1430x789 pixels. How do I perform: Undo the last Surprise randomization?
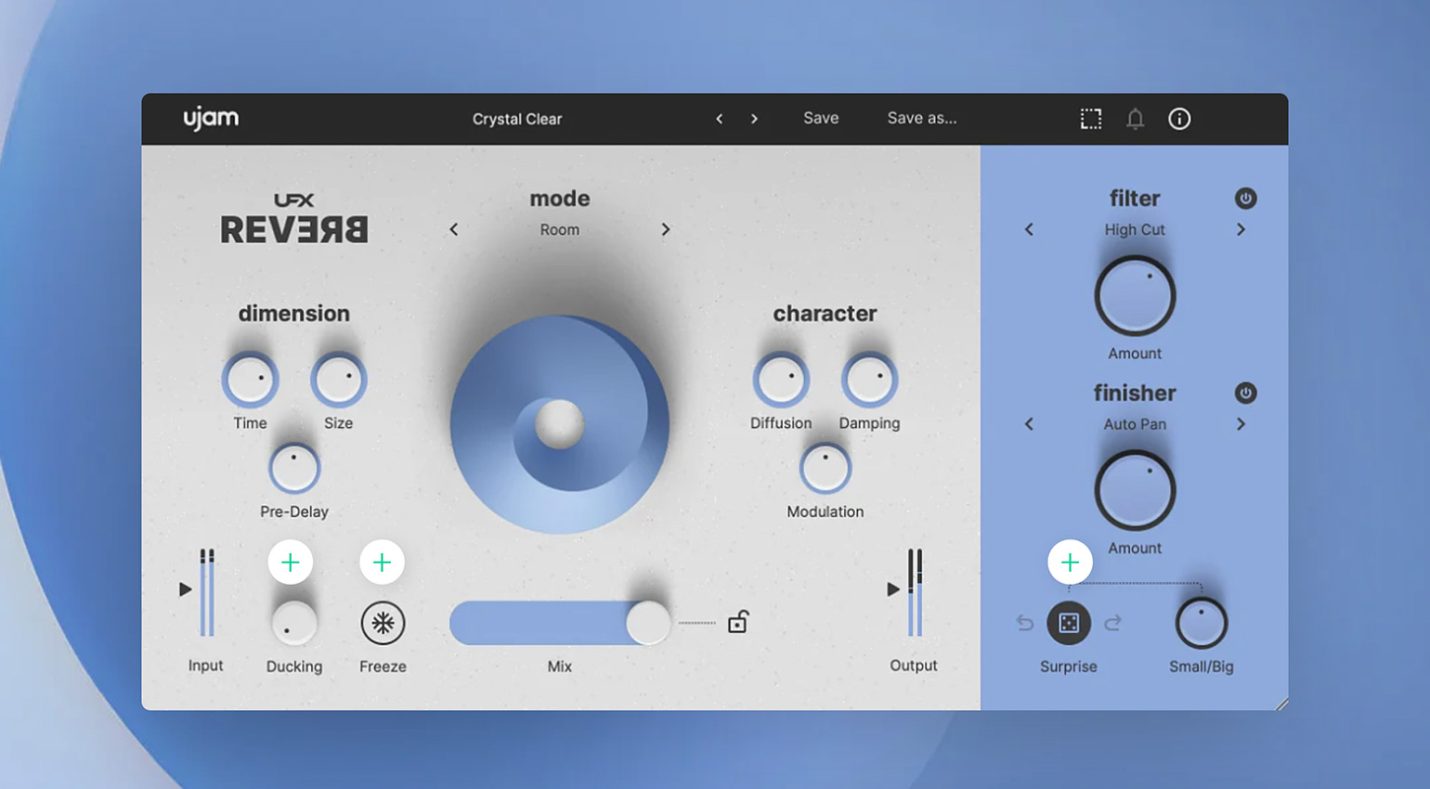tap(1024, 624)
